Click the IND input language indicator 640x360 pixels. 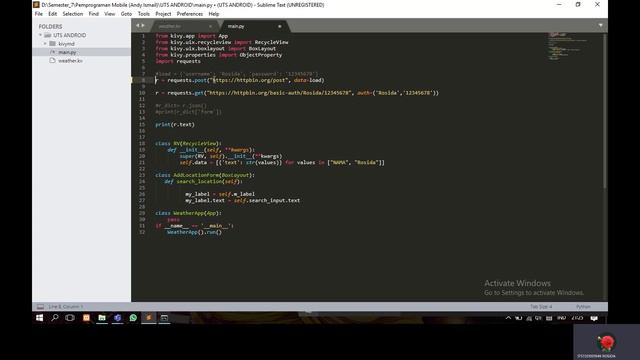click(562, 318)
